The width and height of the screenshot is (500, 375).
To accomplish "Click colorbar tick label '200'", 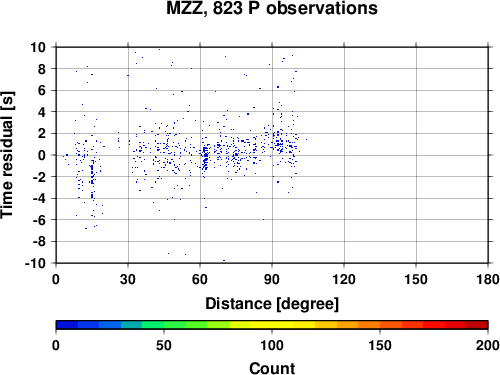I will click(488, 345).
